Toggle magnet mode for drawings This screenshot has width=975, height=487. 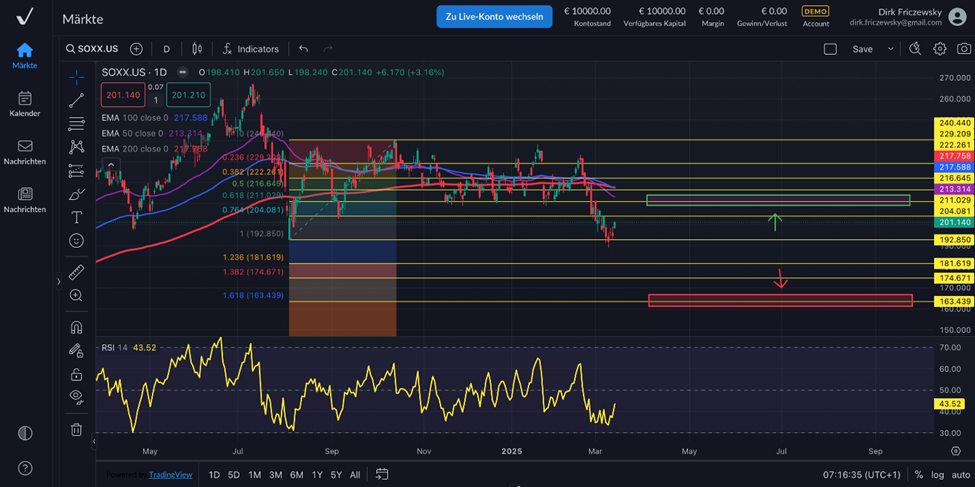point(76,327)
